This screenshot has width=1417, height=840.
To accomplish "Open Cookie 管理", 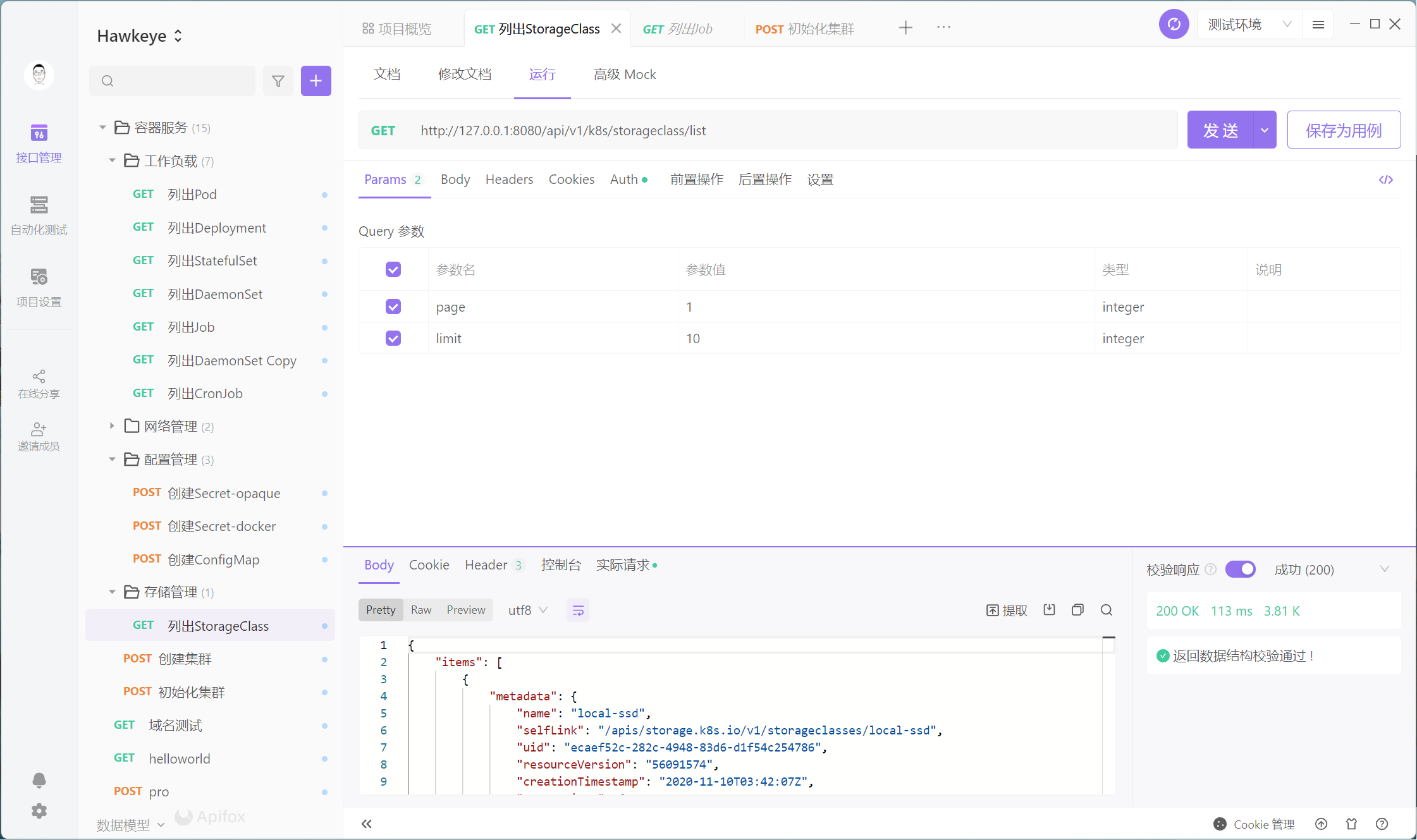I will (1254, 824).
